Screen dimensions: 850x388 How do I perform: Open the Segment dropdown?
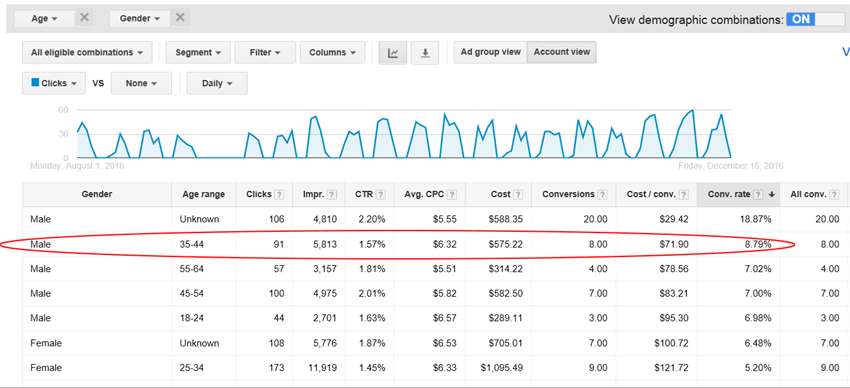[x=198, y=53]
